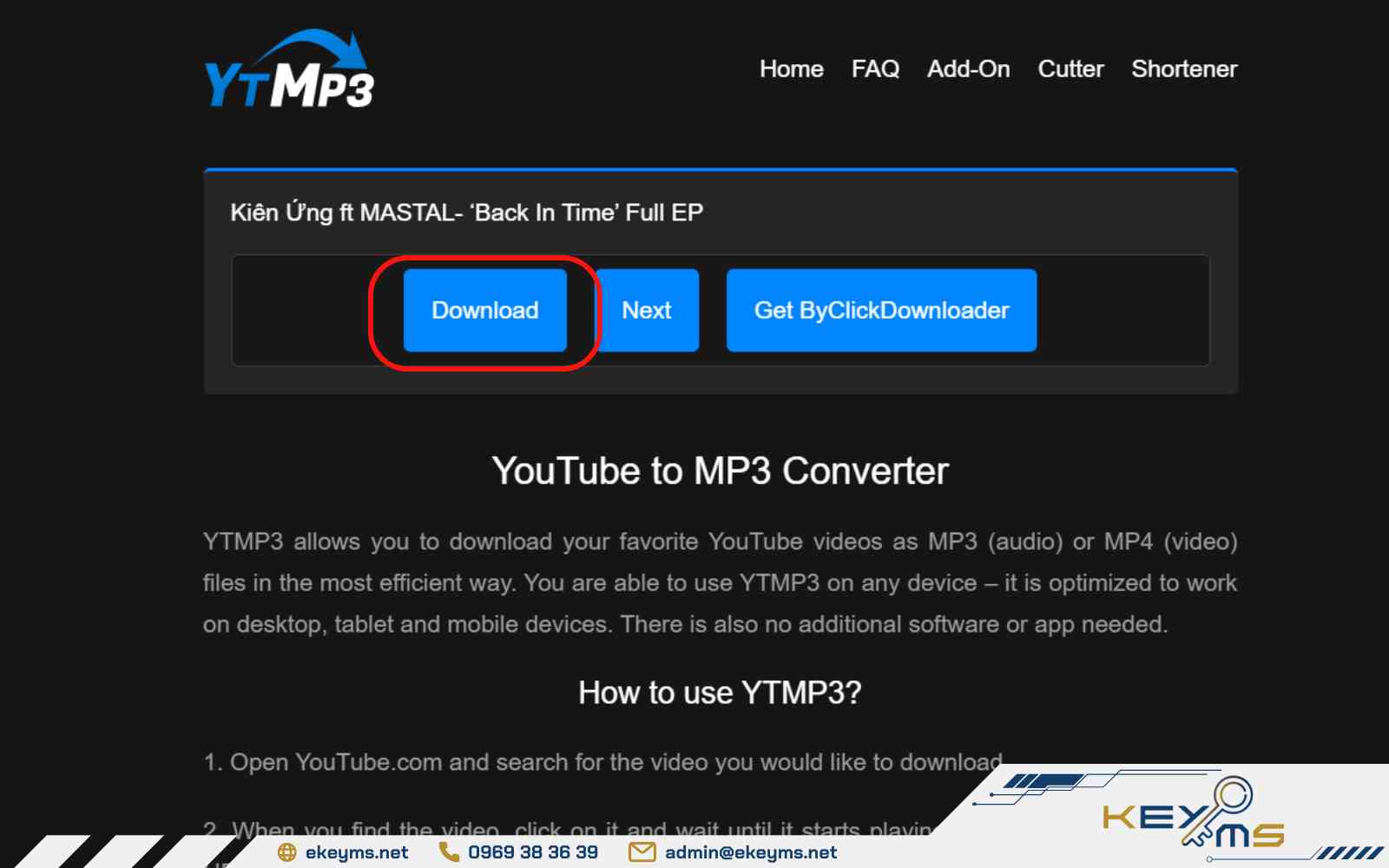
Task: Click the phone number 0969 38 36 39
Action: pos(533,852)
